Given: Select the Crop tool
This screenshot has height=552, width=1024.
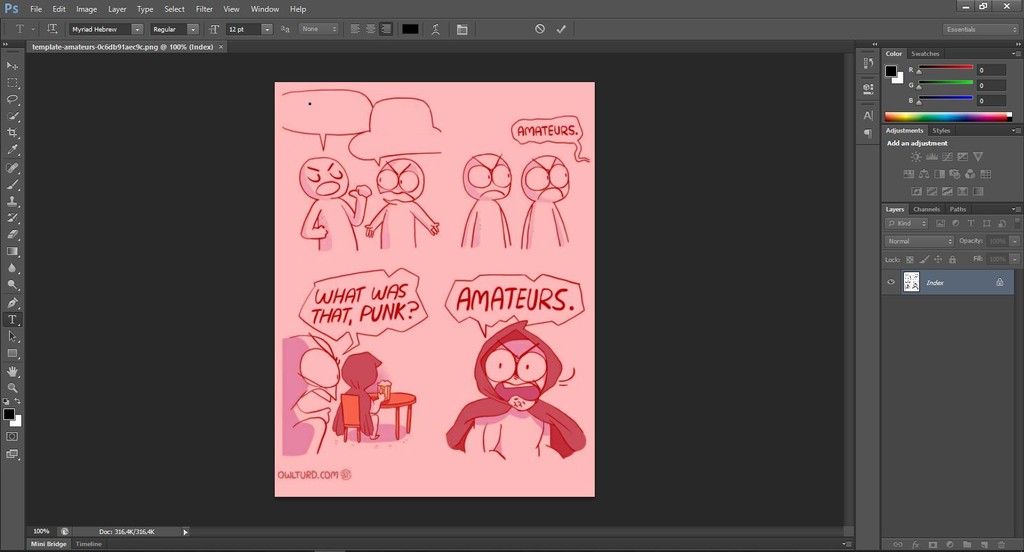Looking at the screenshot, I should click(x=13, y=133).
